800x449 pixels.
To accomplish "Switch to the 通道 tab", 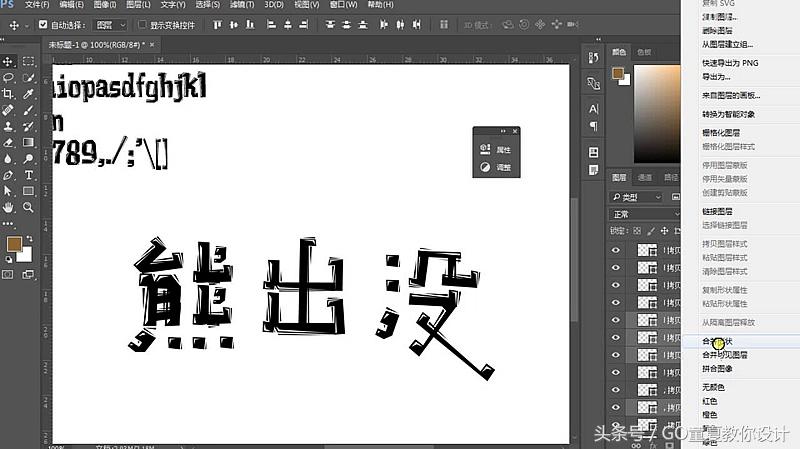I will pyautogui.click(x=645, y=178).
